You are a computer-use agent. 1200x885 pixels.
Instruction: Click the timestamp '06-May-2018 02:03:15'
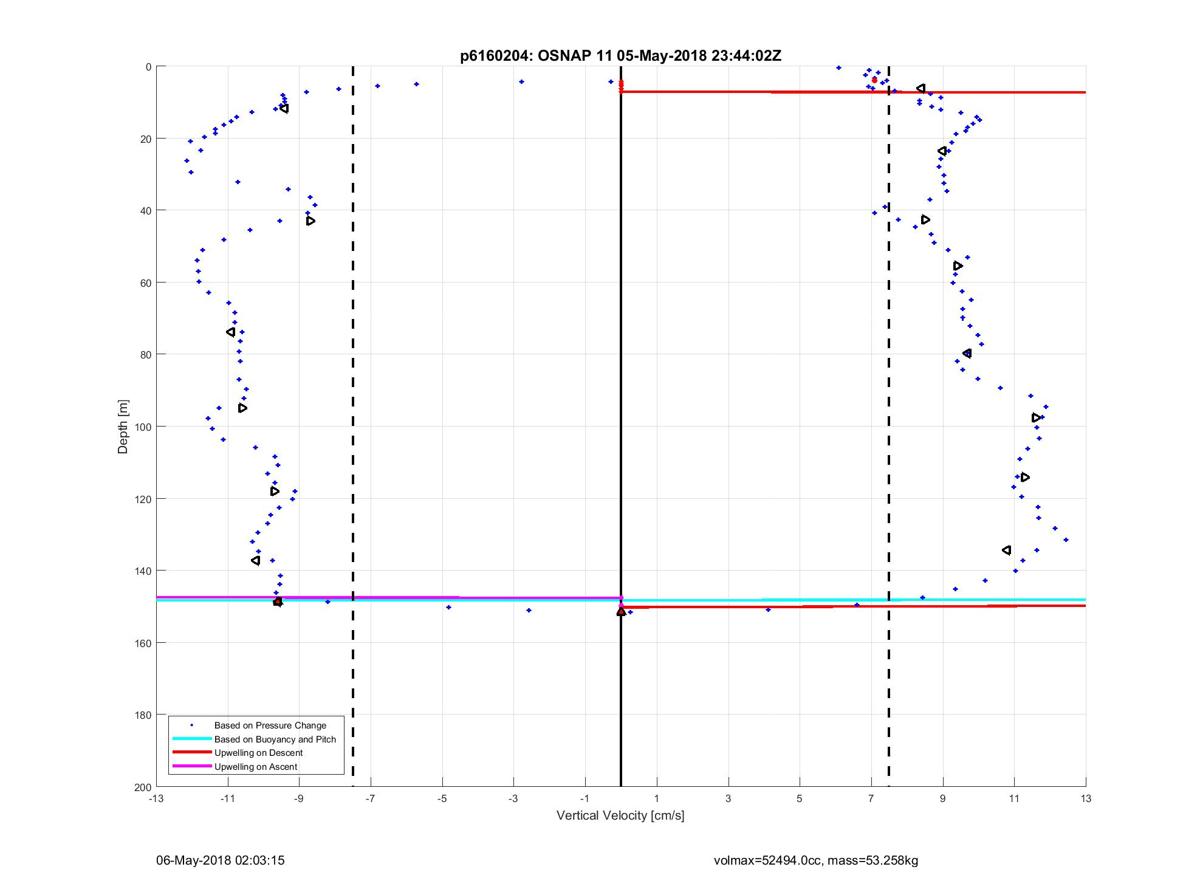[x=220, y=860]
